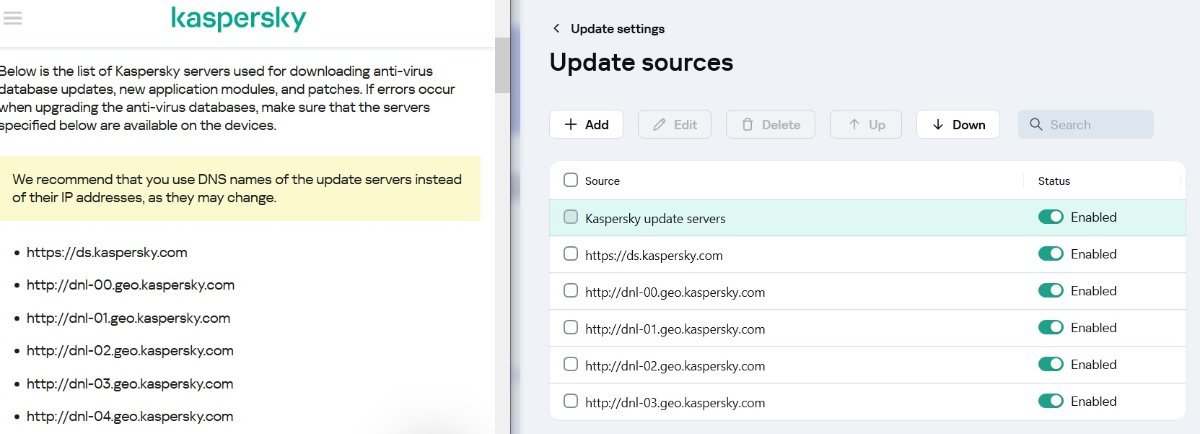1200x434 pixels.
Task: Tick the select-all checkbox in the Source header
Action: point(571,180)
